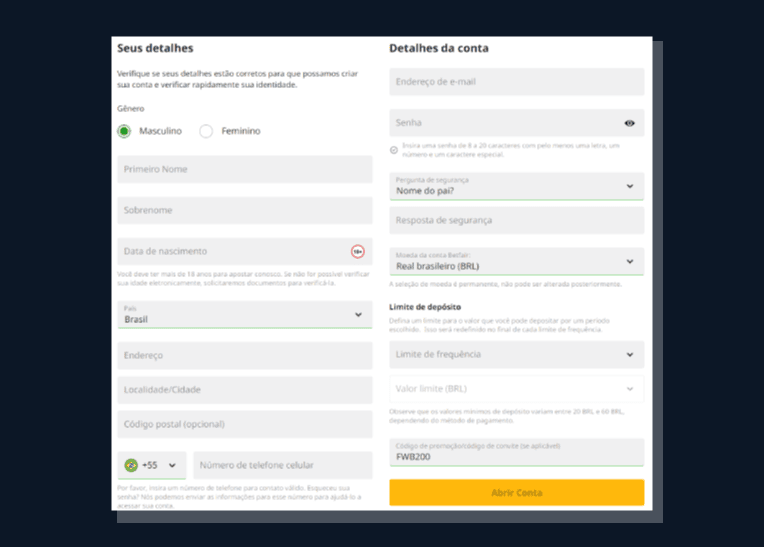The width and height of the screenshot is (764, 547).
Task: Focus the Primeiro Nome field
Action: 245,170
